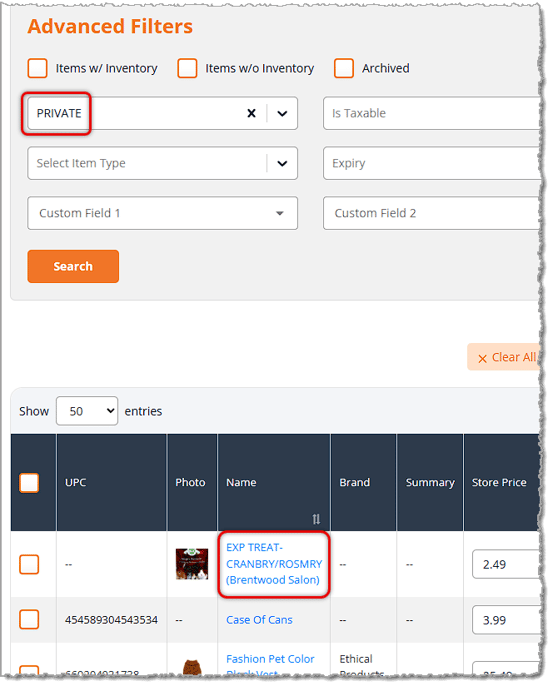Image resolution: width=553 pixels, height=686 pixels.
Task: Edit the 2.49 store price field
Action: click(505, 564)
